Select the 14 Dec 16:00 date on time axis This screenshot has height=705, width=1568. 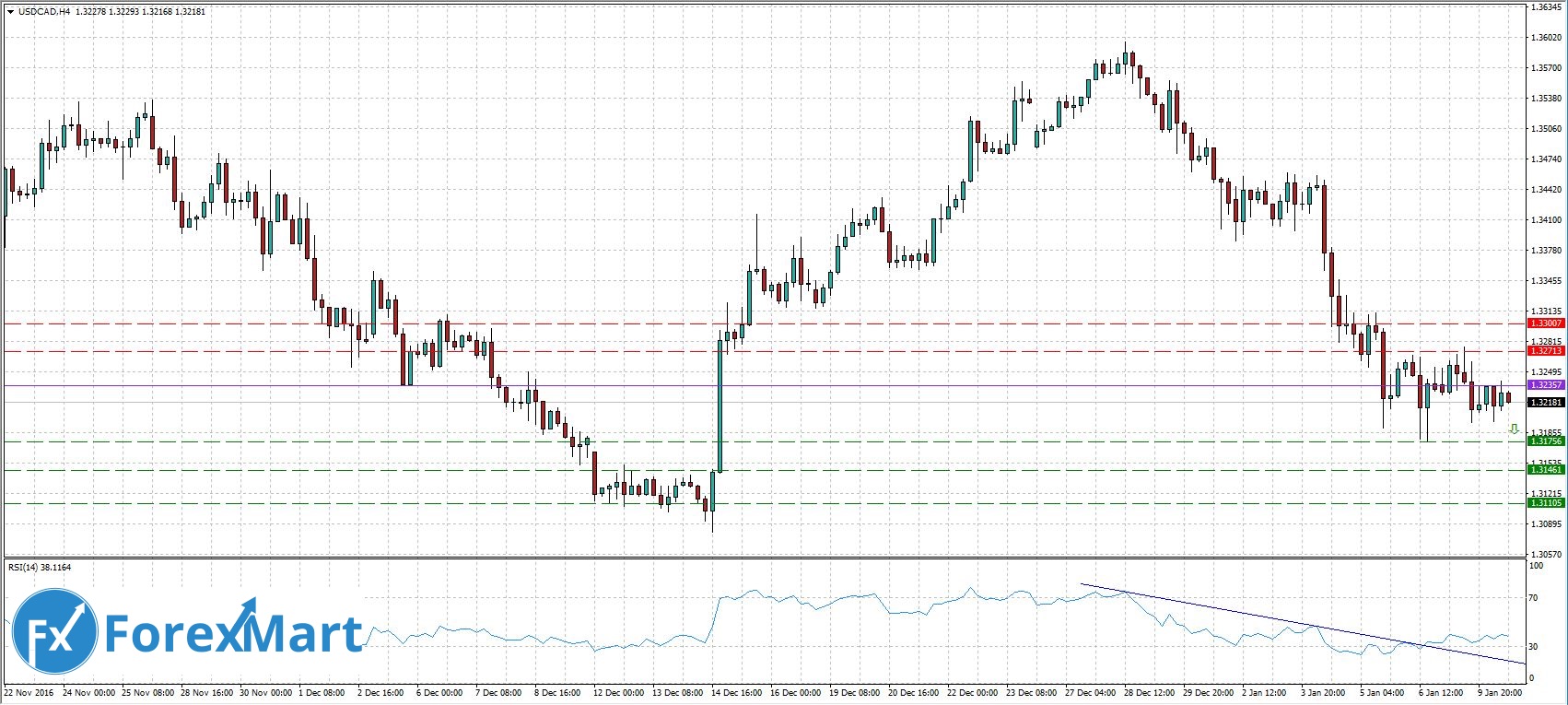(x=737, y=692)
